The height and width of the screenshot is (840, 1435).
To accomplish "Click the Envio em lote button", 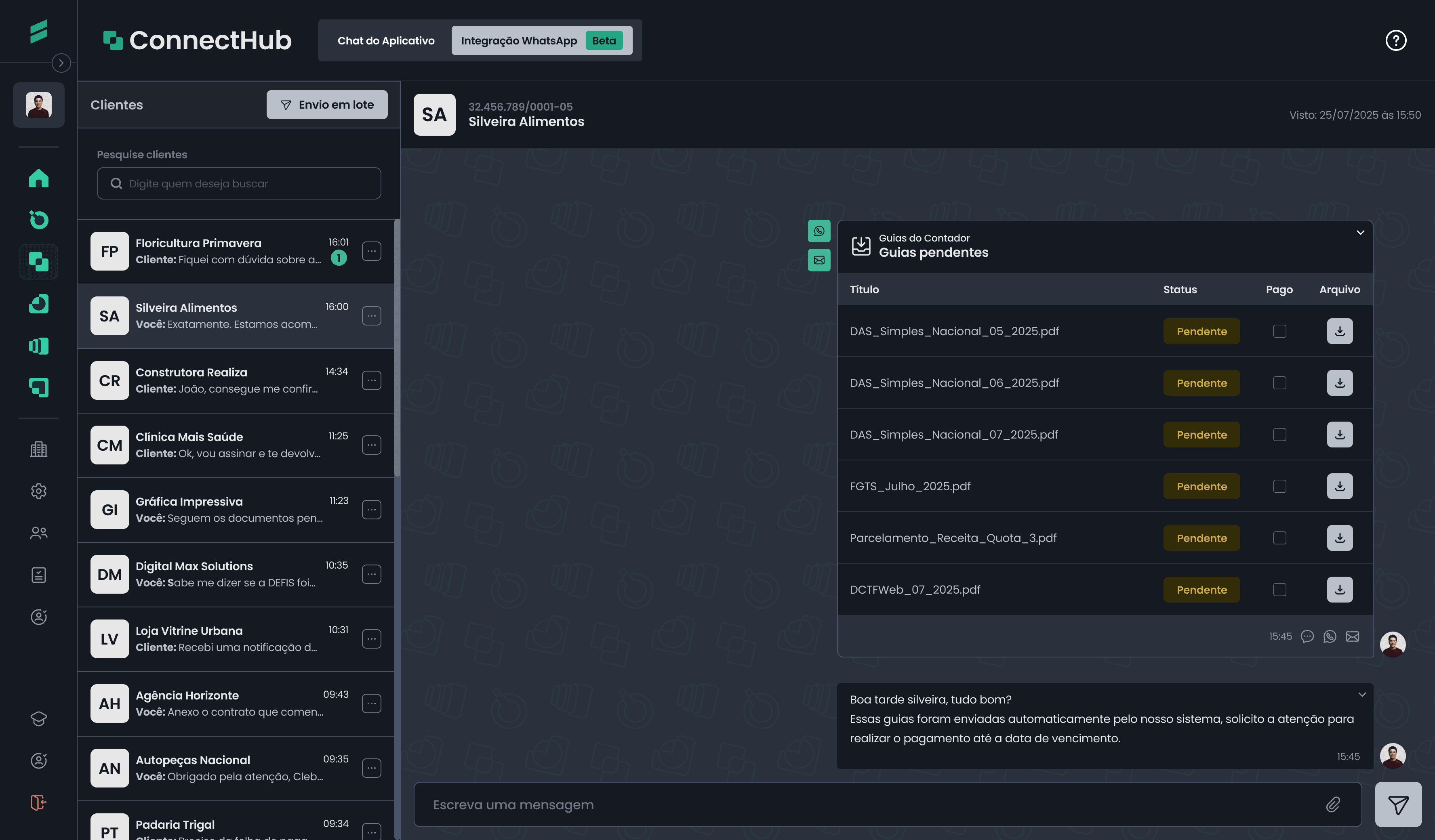I will [x=327, y=105].
